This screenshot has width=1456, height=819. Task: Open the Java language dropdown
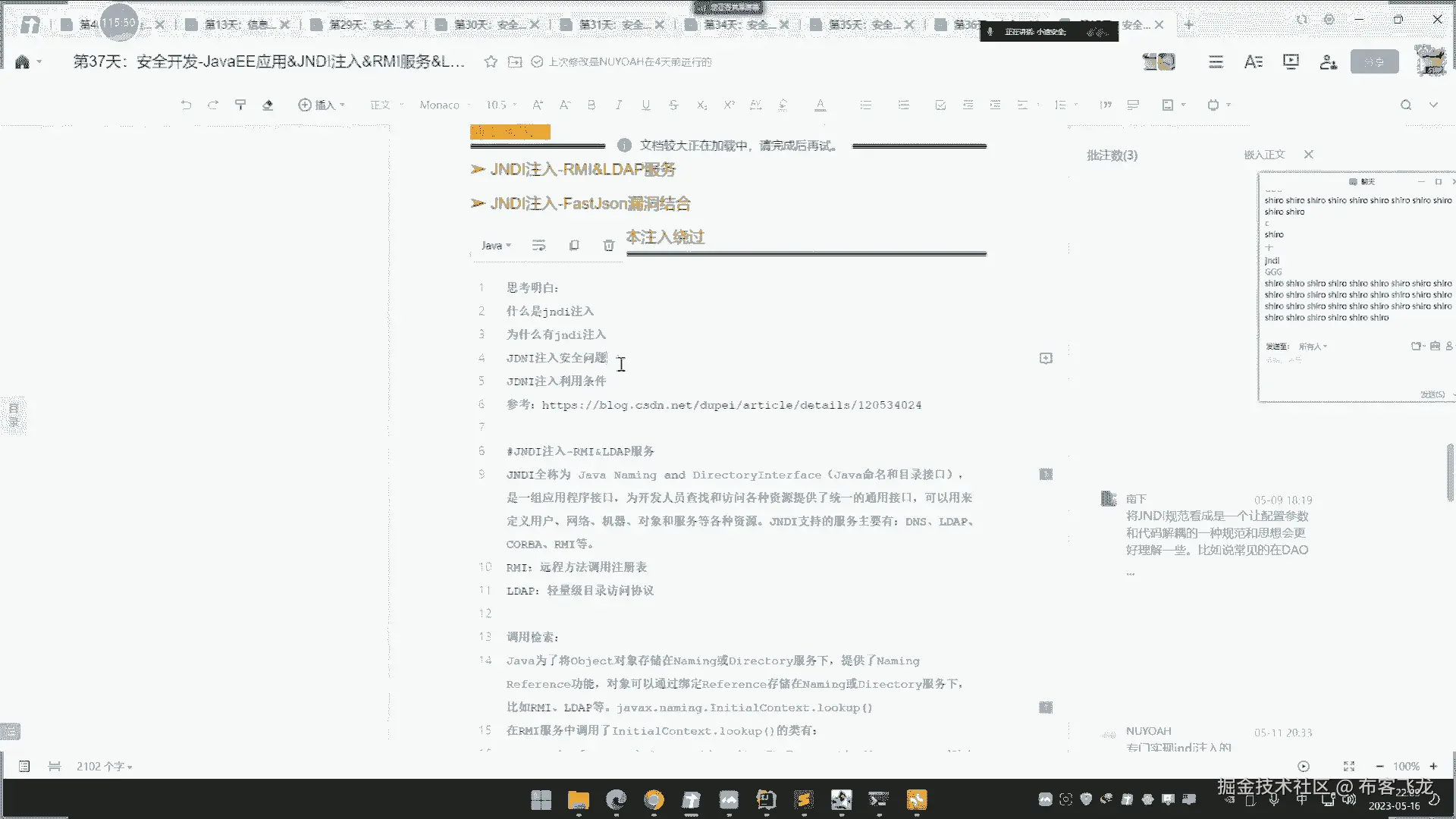[496, 246]
